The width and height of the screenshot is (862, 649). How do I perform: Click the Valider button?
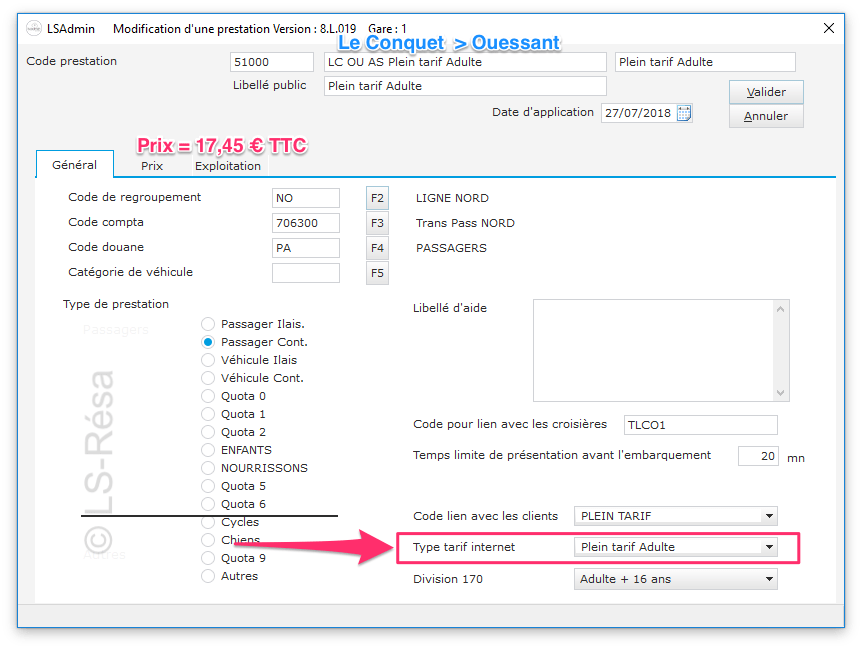click(x=766, y=92)
